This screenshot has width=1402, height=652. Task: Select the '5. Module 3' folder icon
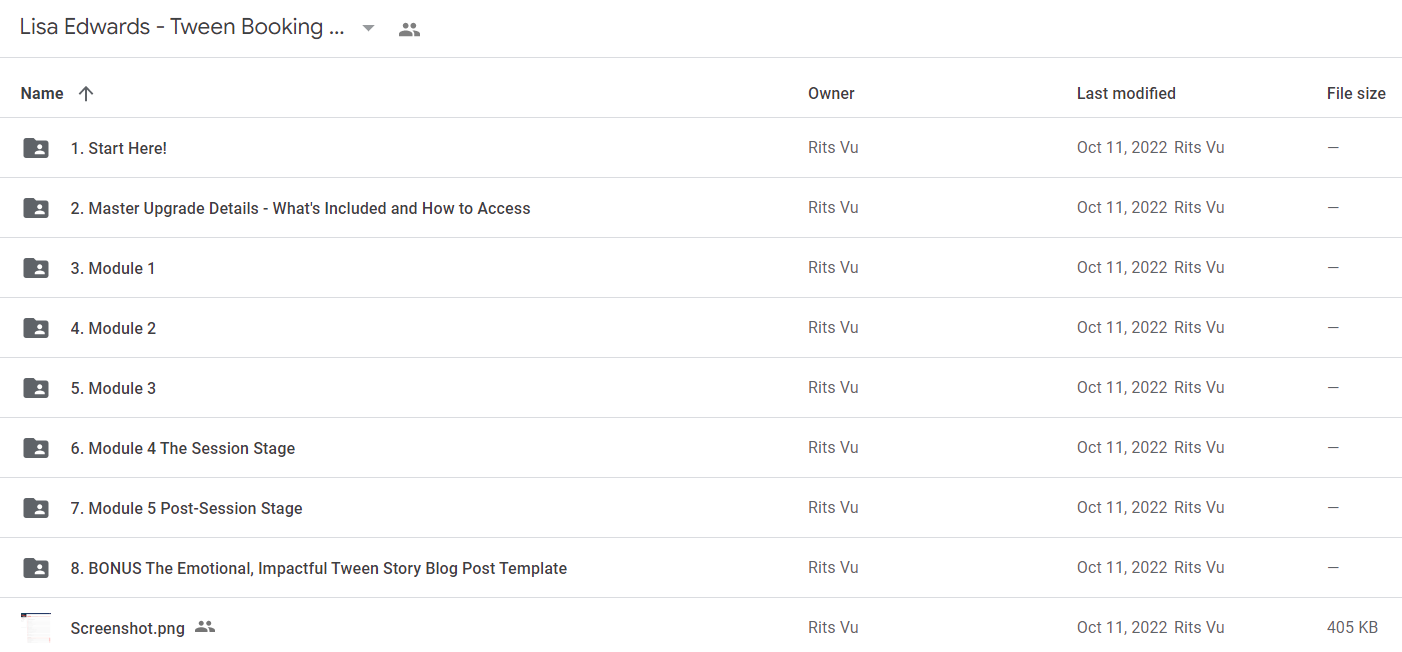click(36, 388)
